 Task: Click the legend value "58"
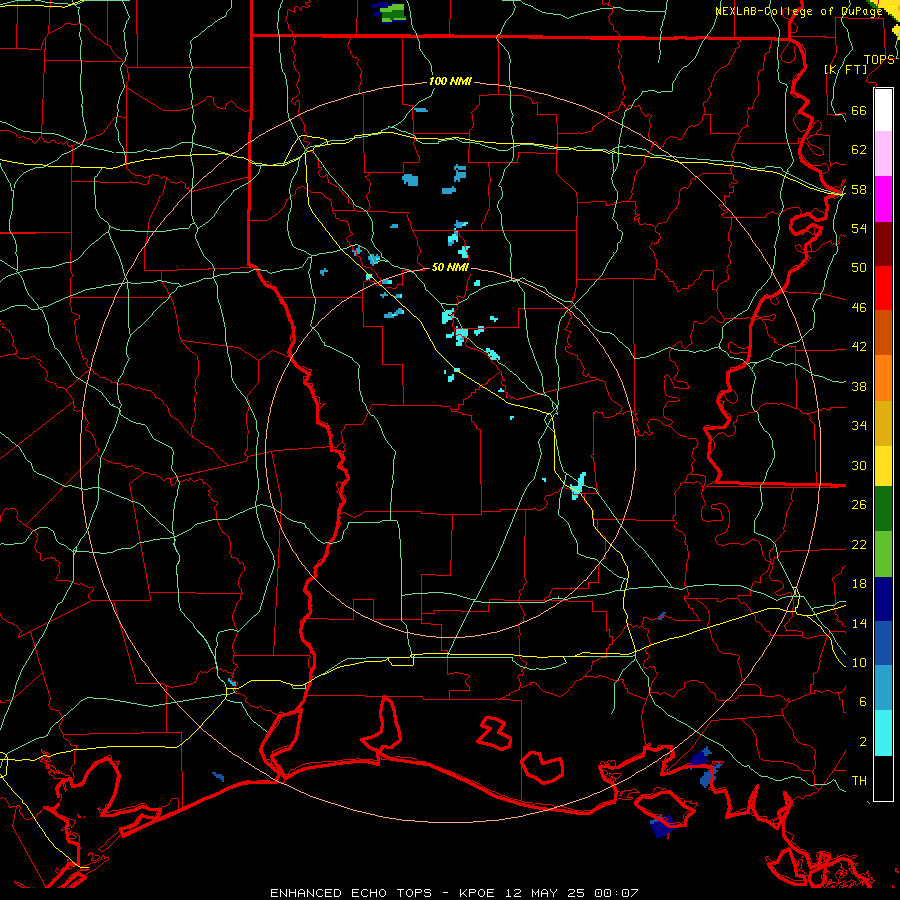pyautogui.click(x=859, y=189)
